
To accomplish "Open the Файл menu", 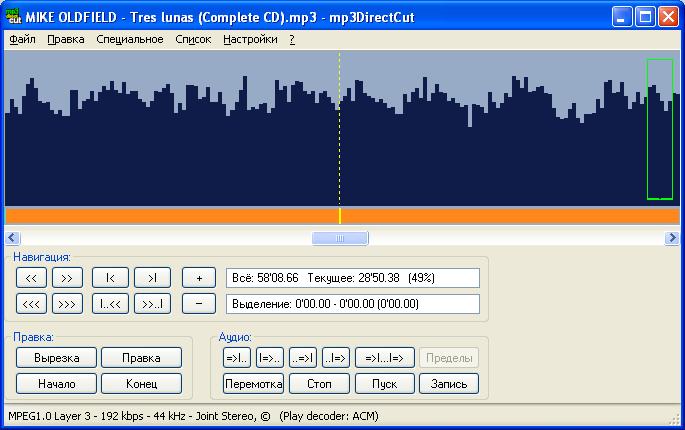I will tap(22, 40).
